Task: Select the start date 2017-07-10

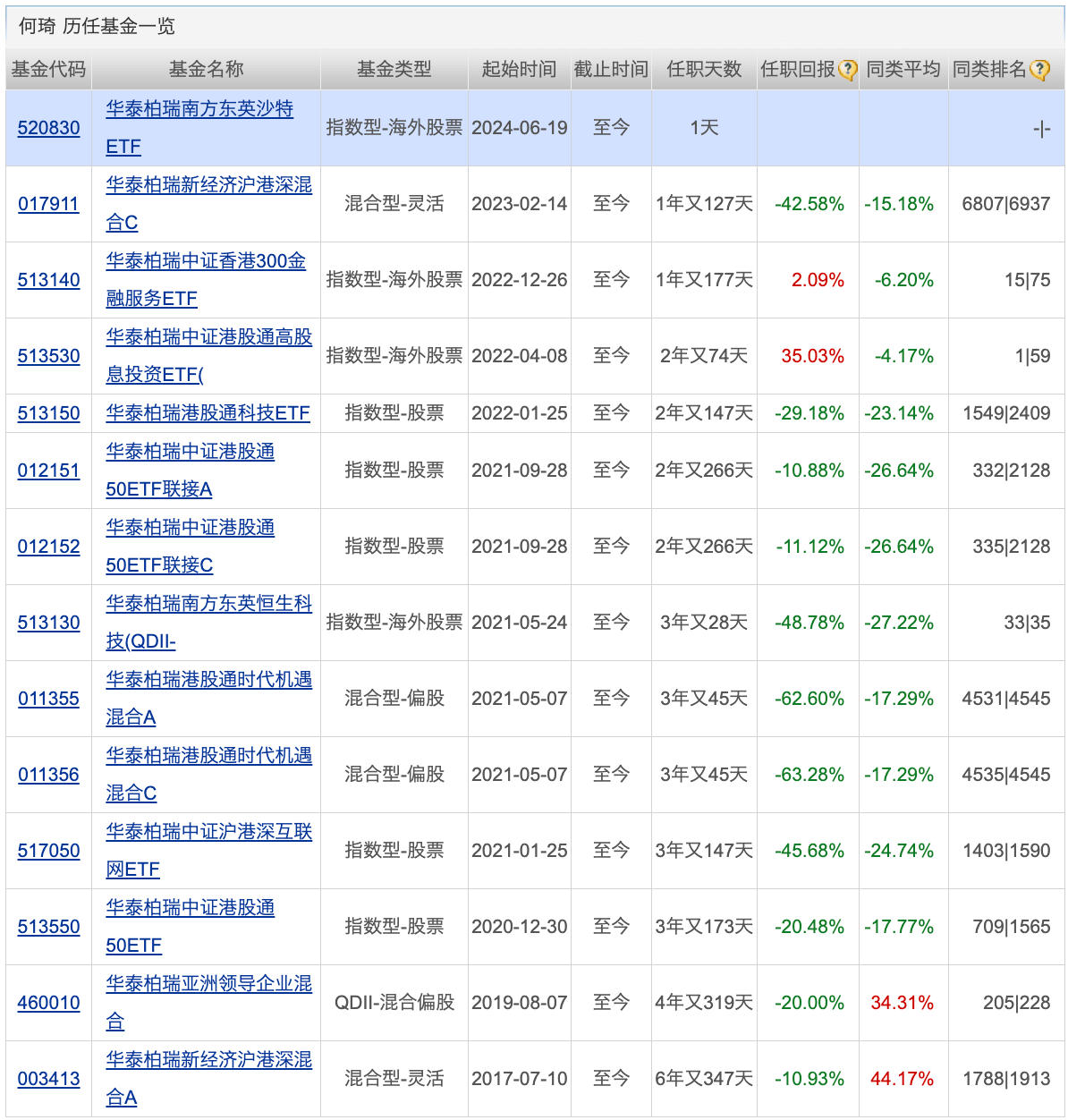Action: pos(520,1079)
